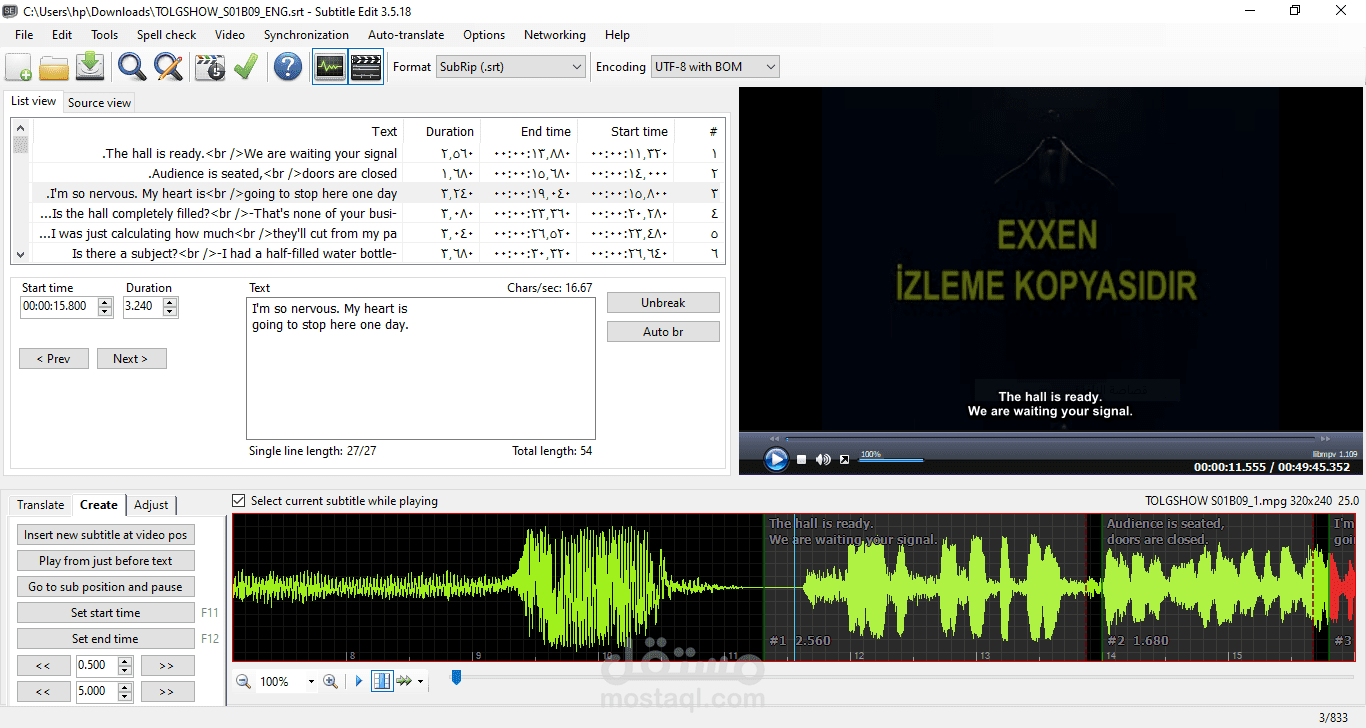Screen dimensions: 1366x728
Task: Run spell check via green checkmark
Action: point(246,67)
